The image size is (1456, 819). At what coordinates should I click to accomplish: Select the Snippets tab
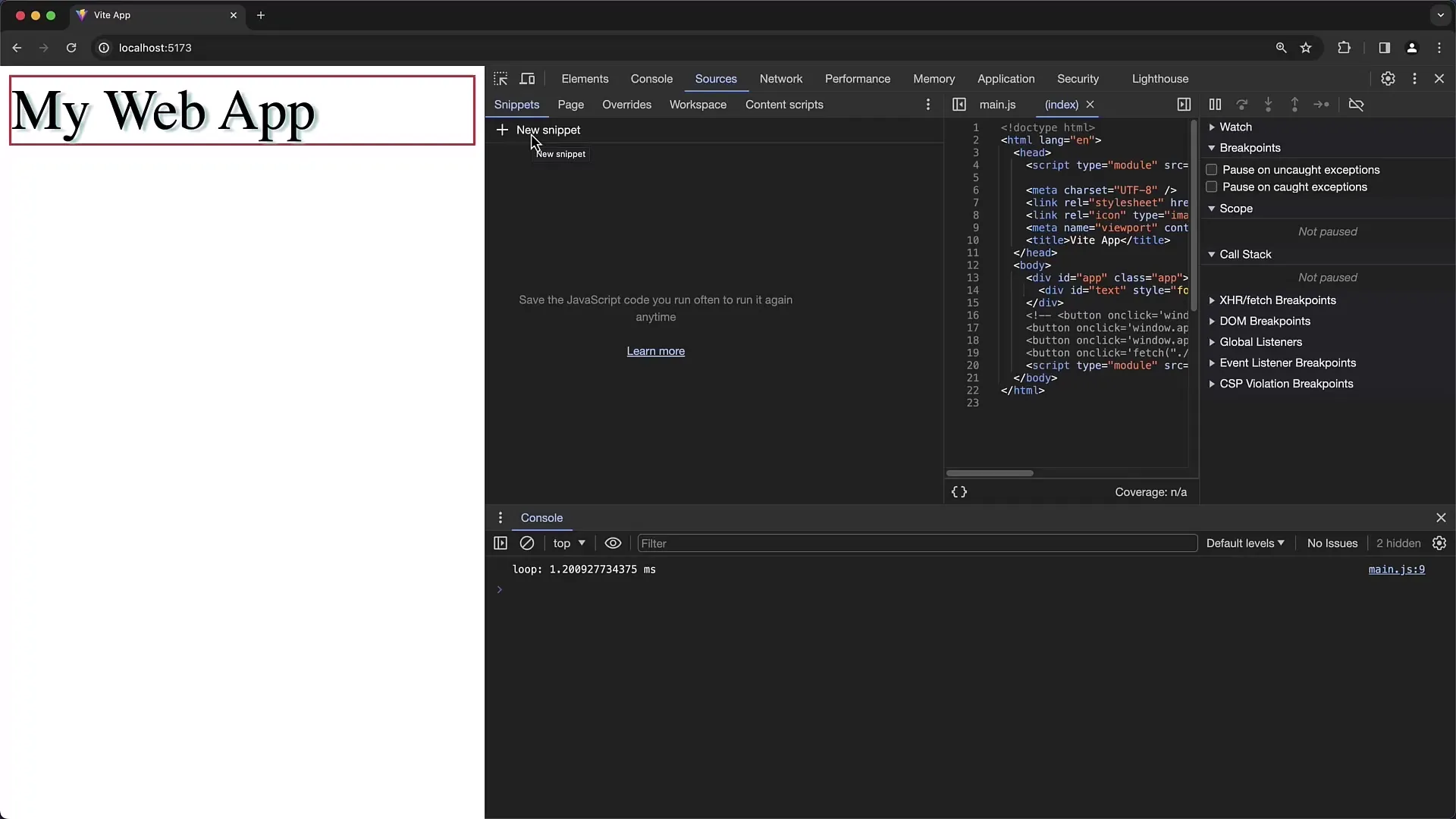[x=517, y=104]
